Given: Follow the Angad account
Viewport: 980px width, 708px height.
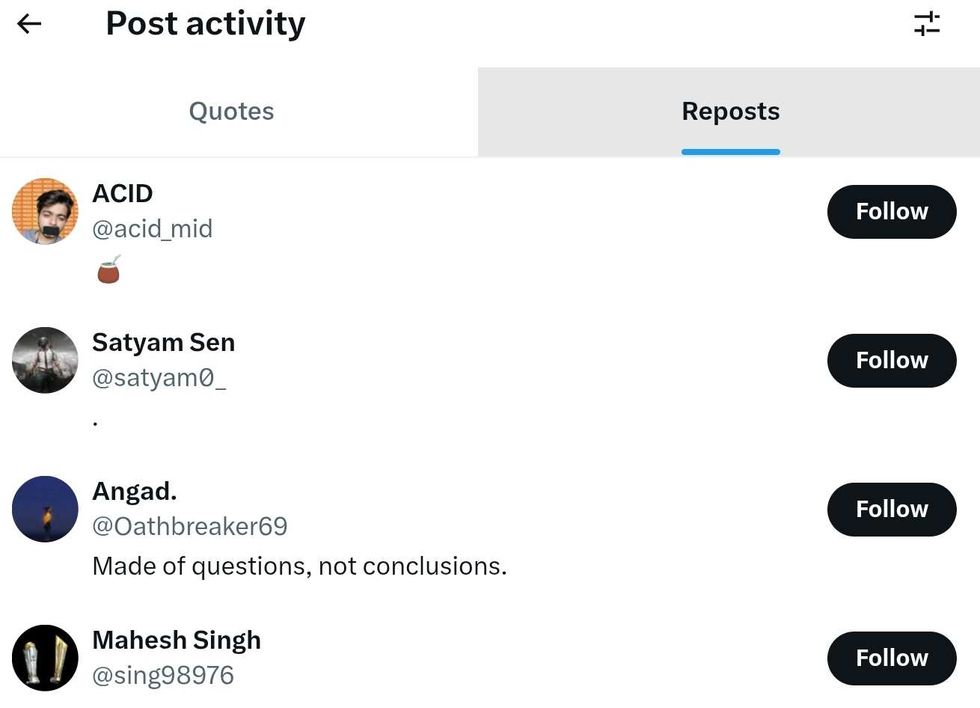Looking at the screenshot, I should coord(891,509).
